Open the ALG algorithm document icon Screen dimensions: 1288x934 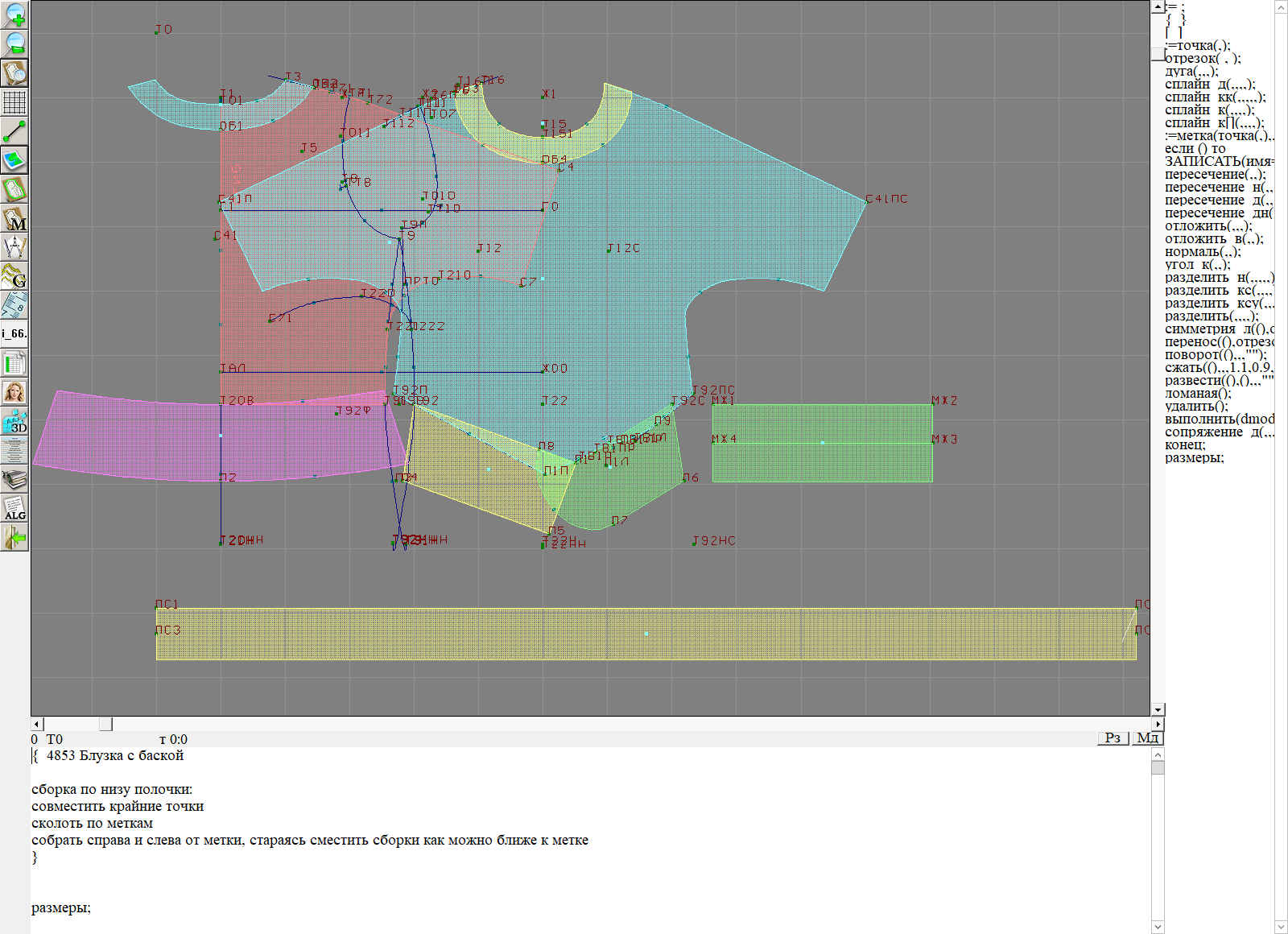pyautogui.click(x=14, y=508)
